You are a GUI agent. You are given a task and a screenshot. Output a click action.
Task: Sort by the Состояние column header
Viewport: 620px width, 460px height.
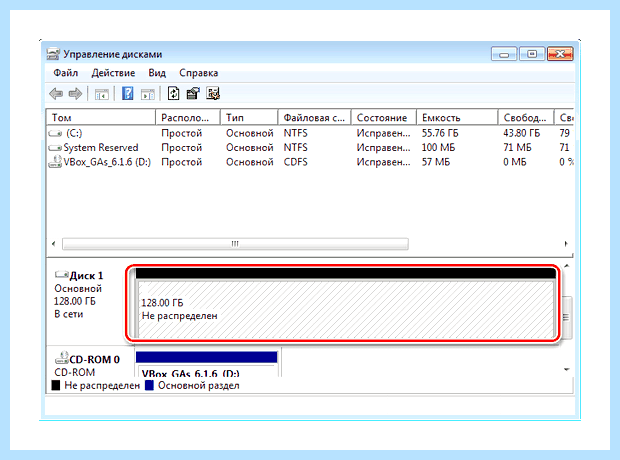[x=384, y=117]
